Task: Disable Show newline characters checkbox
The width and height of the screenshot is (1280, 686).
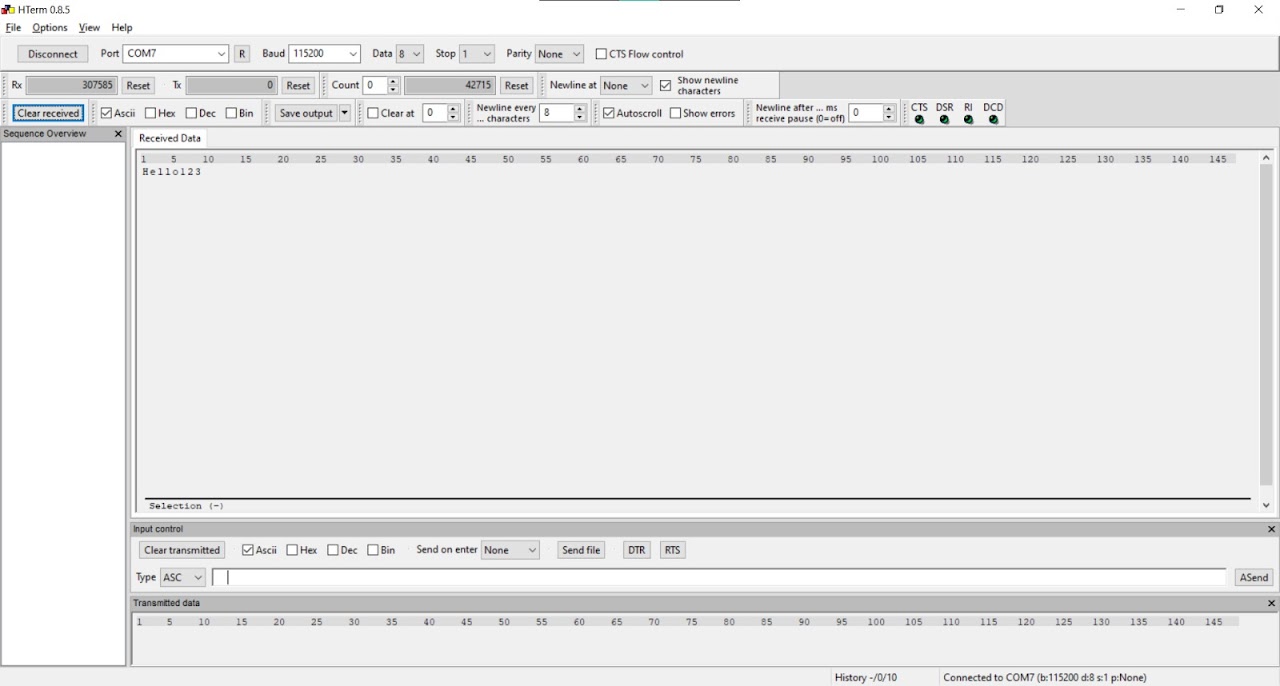Action: [x=665, y=85]
